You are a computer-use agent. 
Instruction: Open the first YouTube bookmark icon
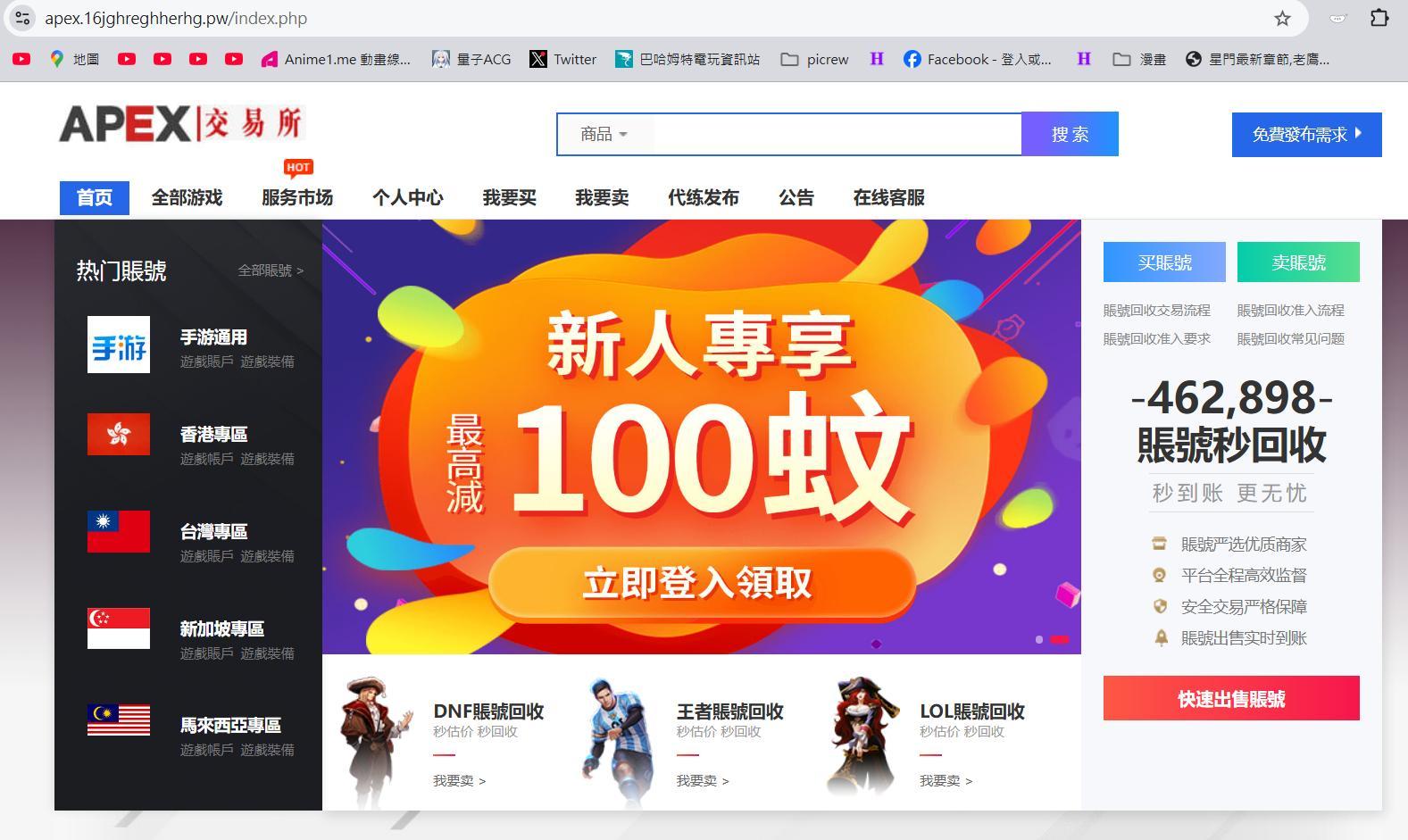(21, 59)
